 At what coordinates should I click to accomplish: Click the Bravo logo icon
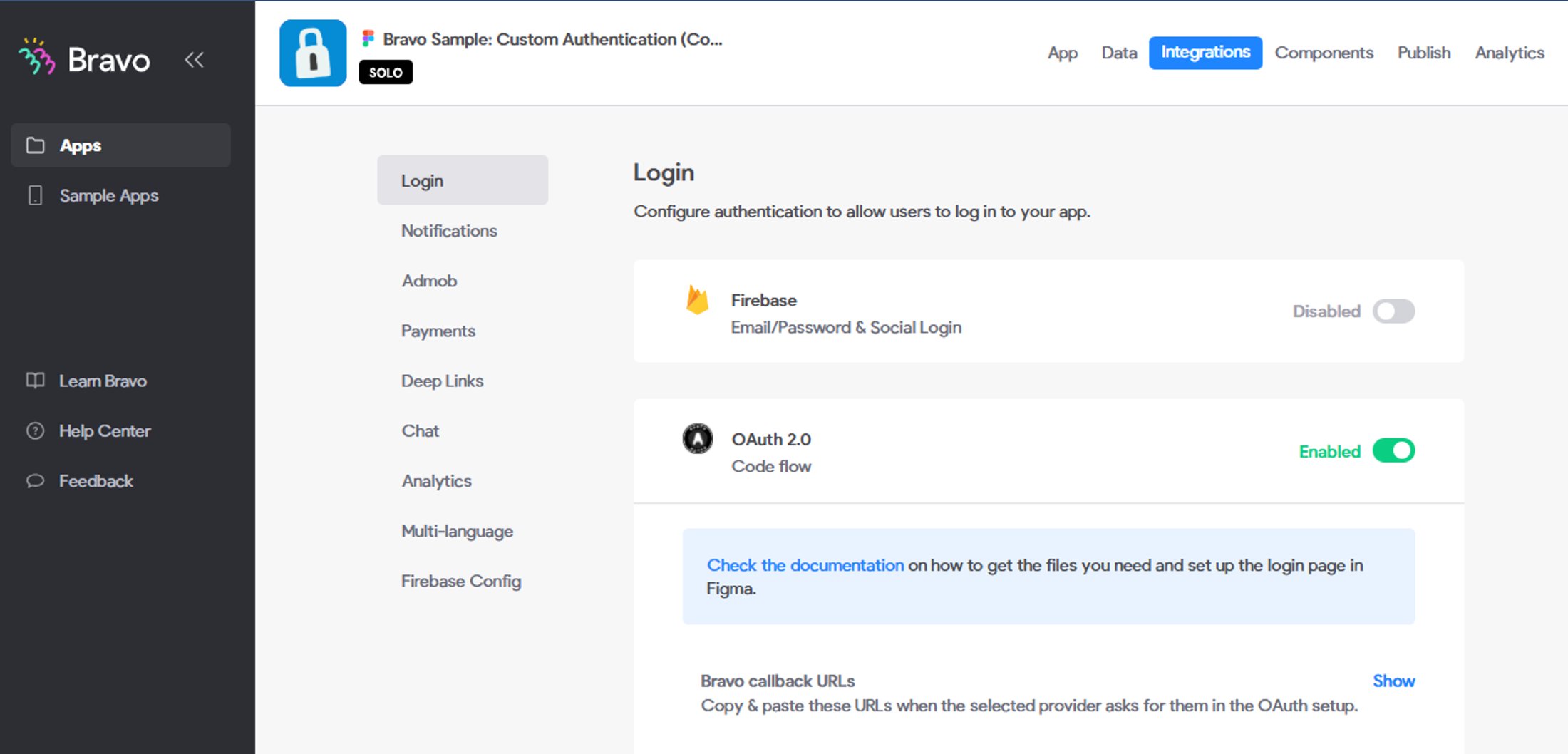(37, 57)
